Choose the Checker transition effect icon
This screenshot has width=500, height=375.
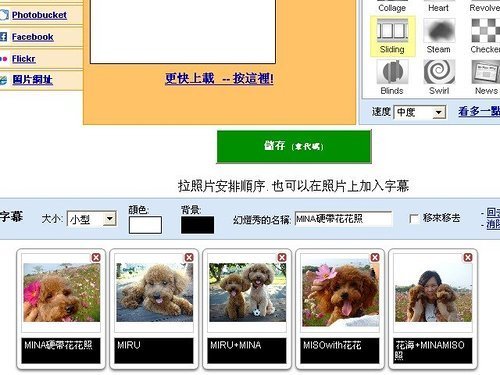486,30
